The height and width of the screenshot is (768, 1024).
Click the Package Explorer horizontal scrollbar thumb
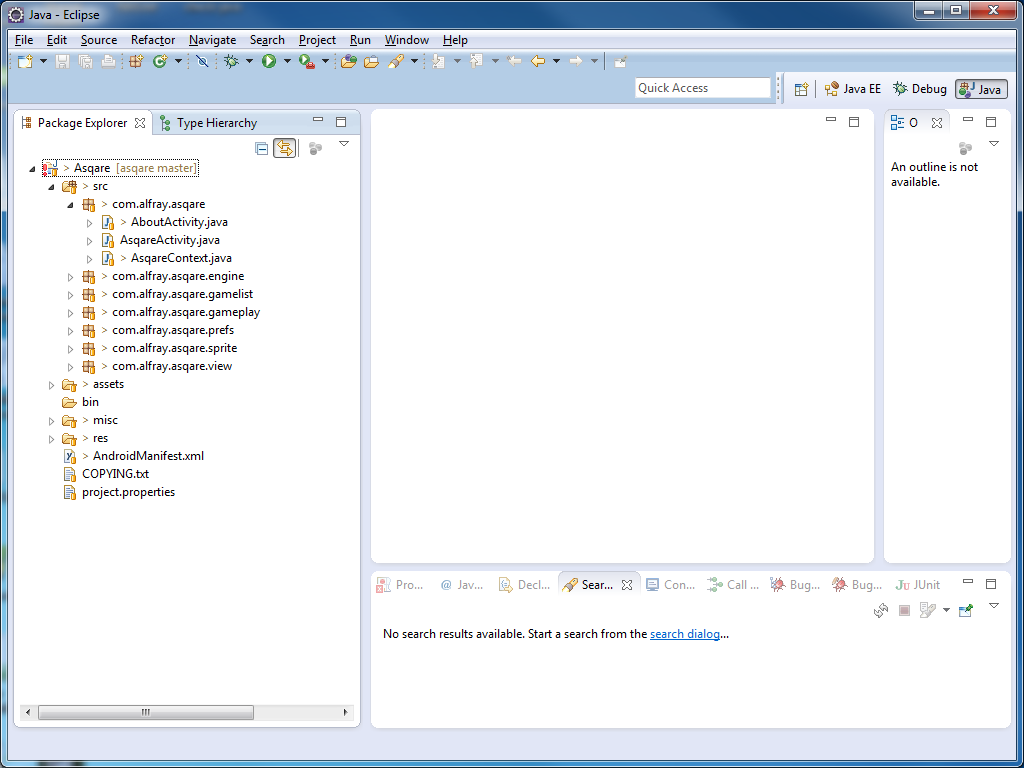pyautogui.click(x=146, y=712)
